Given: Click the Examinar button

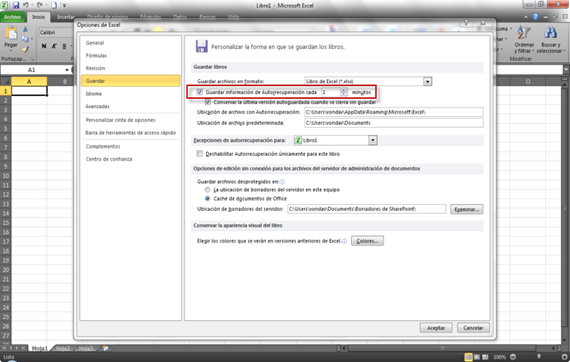Looking at the screenshot, I should tap(467, 209).
